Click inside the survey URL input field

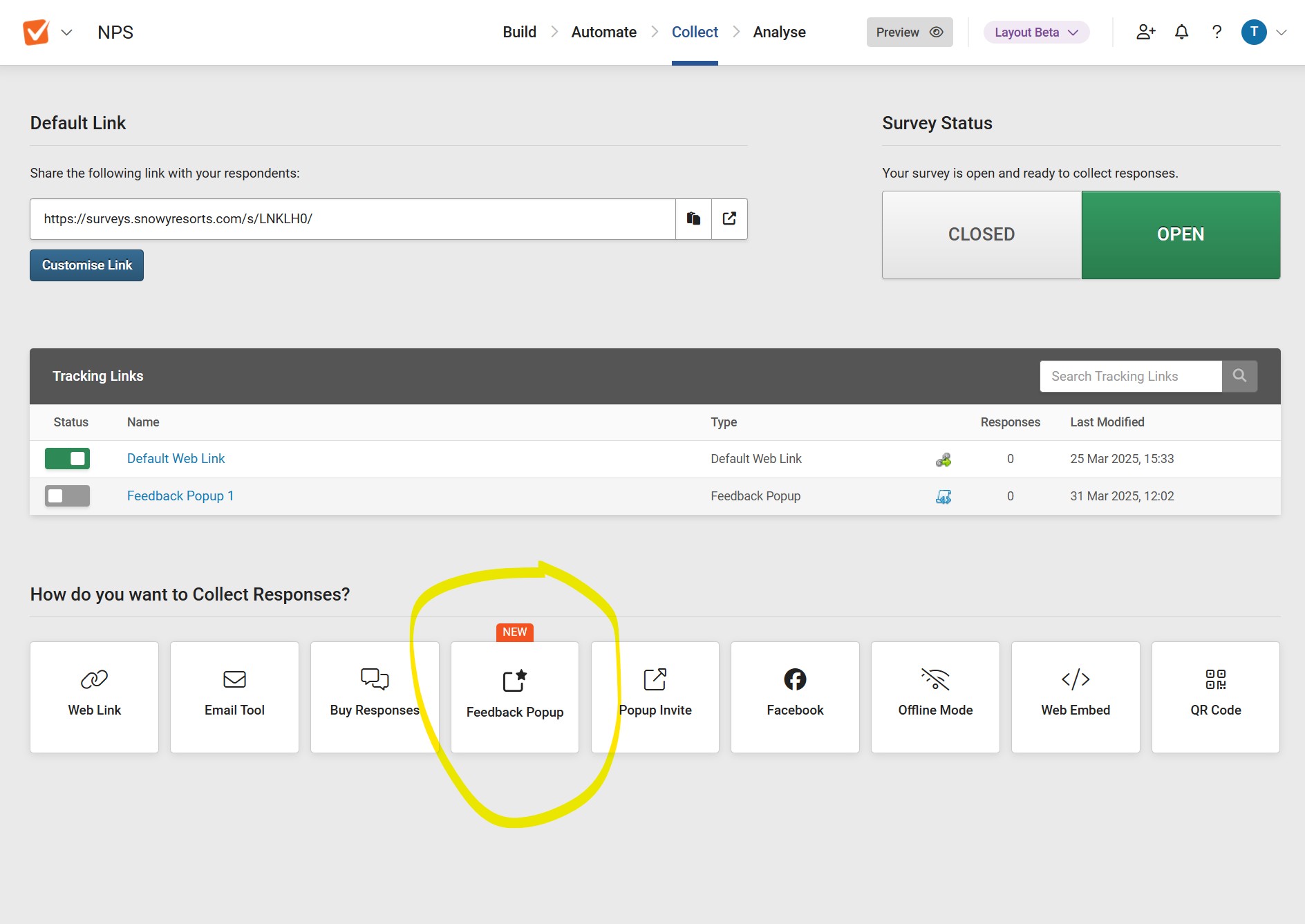(x=353, y=218)
